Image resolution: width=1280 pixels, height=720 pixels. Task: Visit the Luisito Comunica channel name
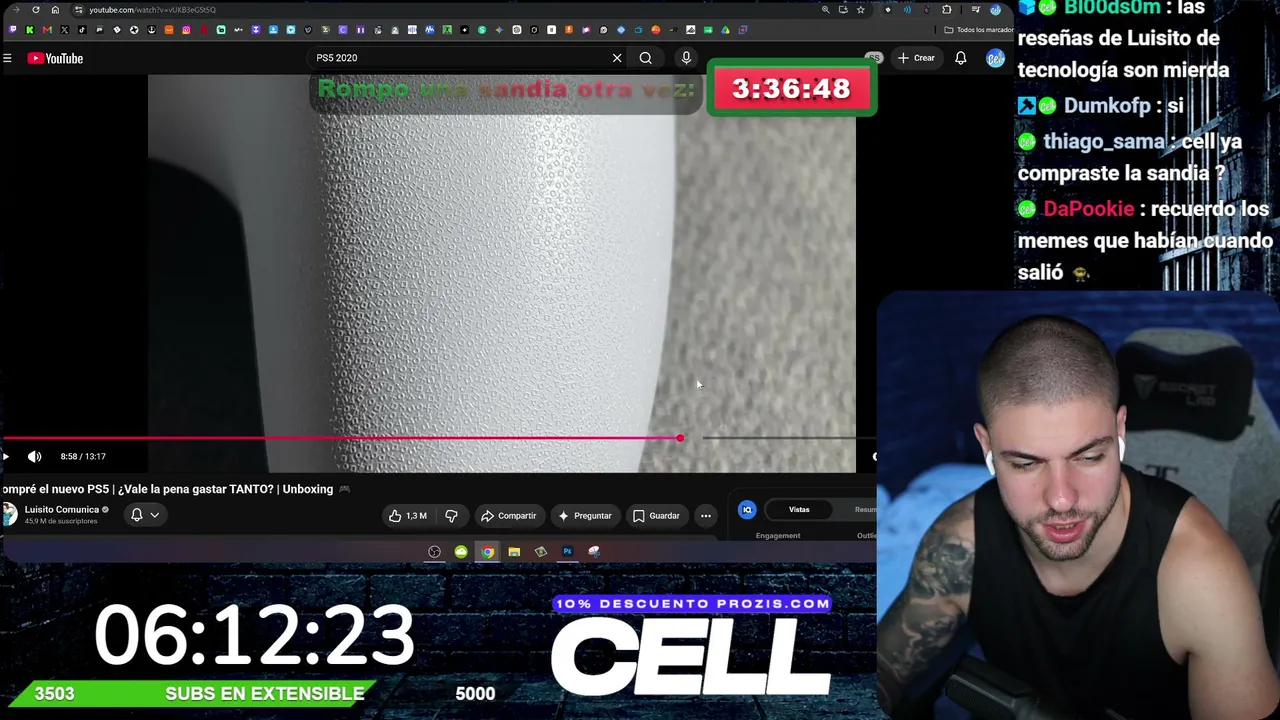pyautogui.click(x=62, y=510)
